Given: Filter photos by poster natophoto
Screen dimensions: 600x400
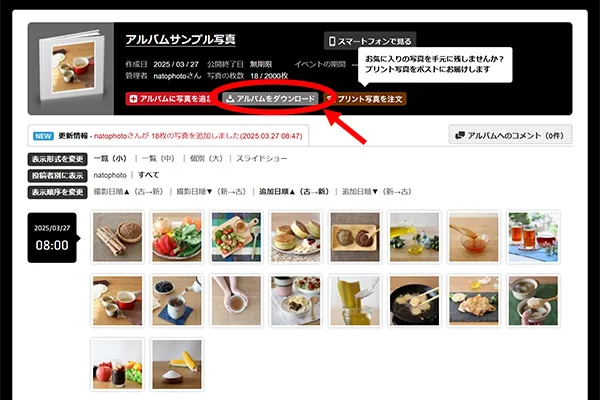Looking at the screenshot, I should coord(110,175).
